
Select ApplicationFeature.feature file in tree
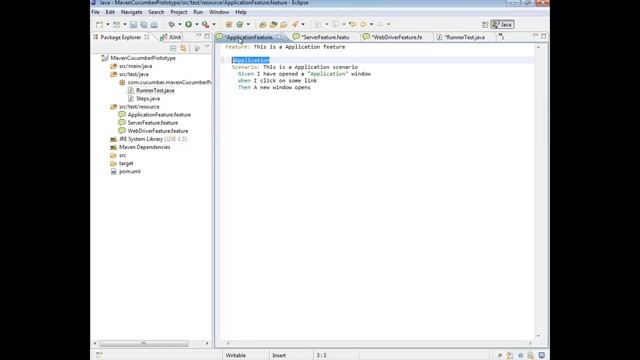(159, 115)
